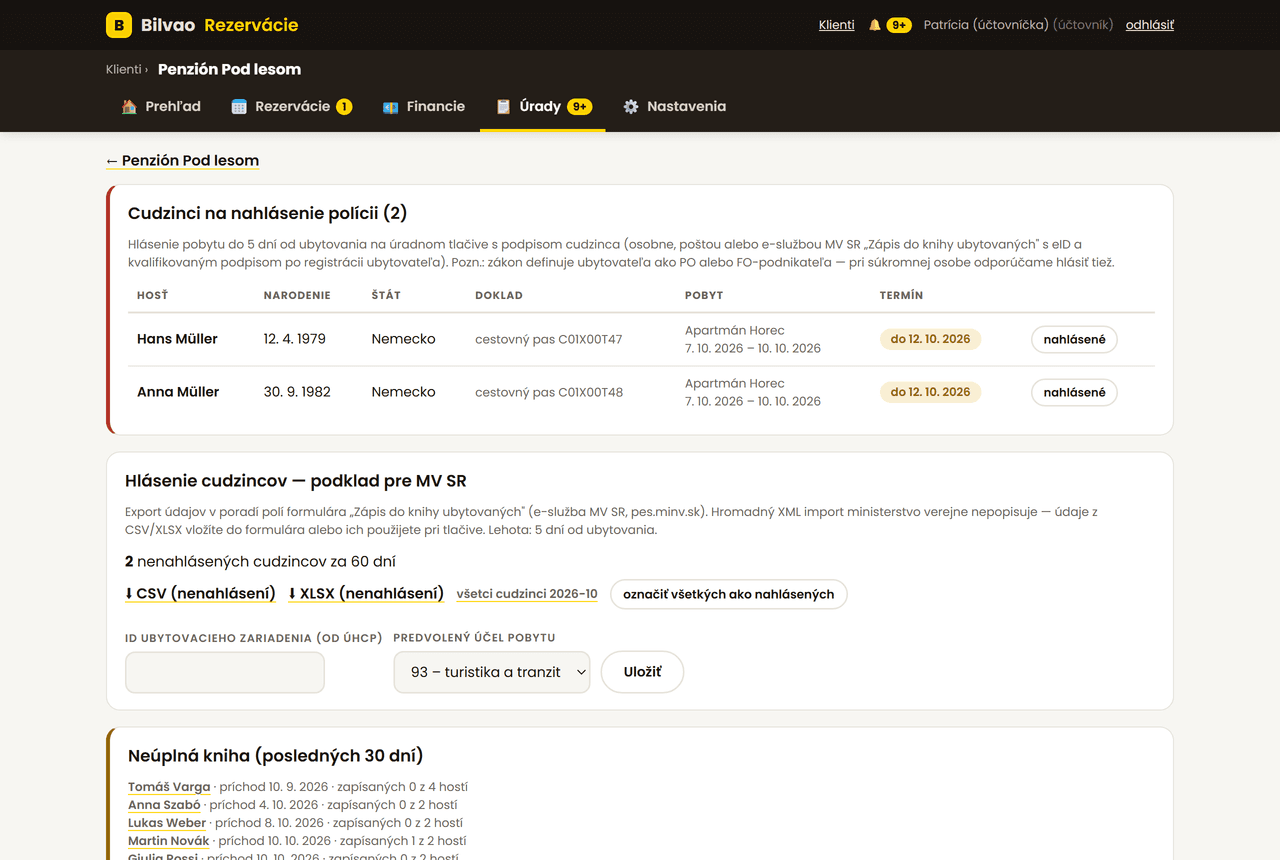
Task: Switch to the Financie tab
Action: [424, 106]
